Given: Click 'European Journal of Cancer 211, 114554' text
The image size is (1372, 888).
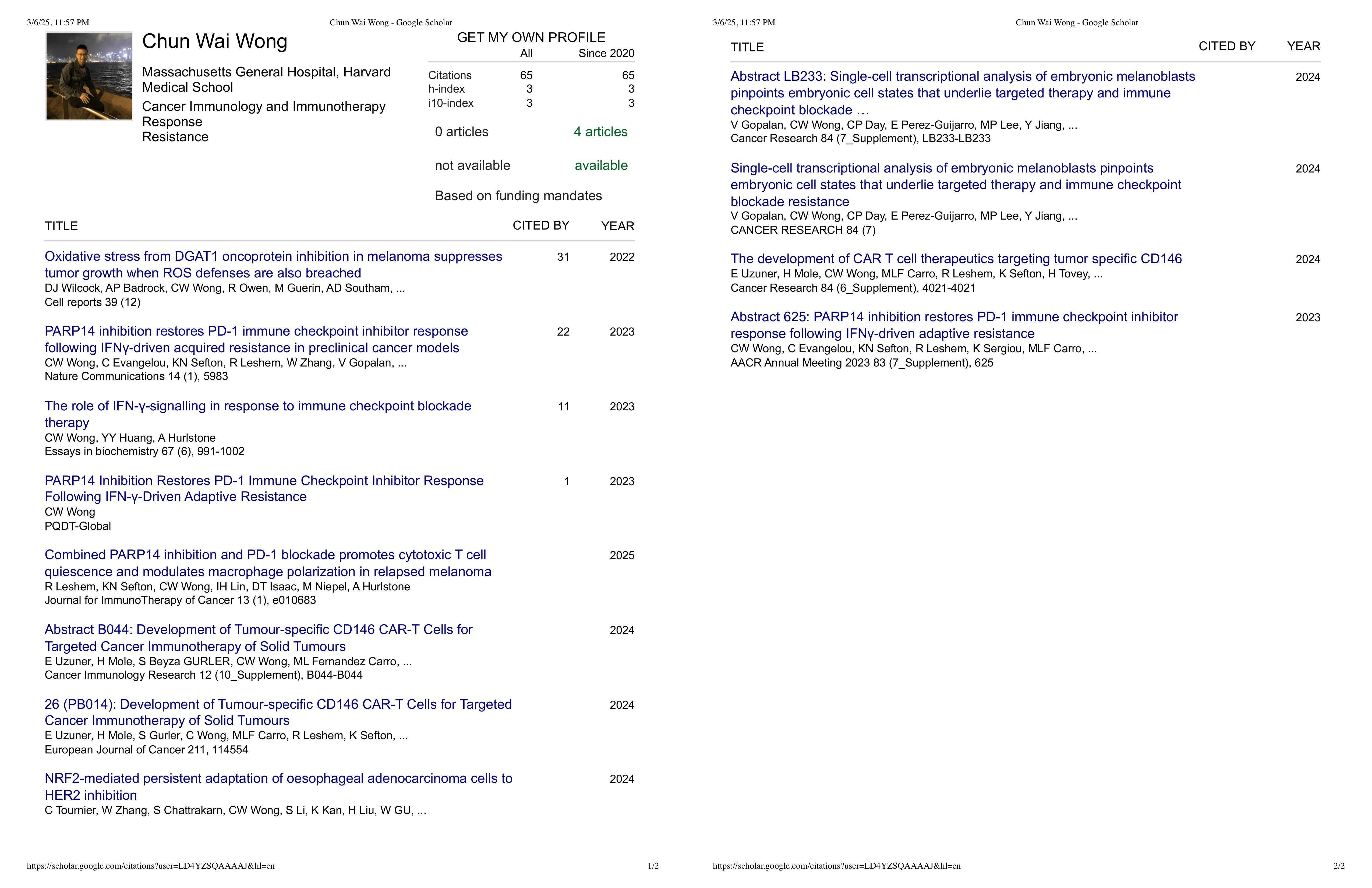Looking at the screenshot, I should tap(146, 750).
